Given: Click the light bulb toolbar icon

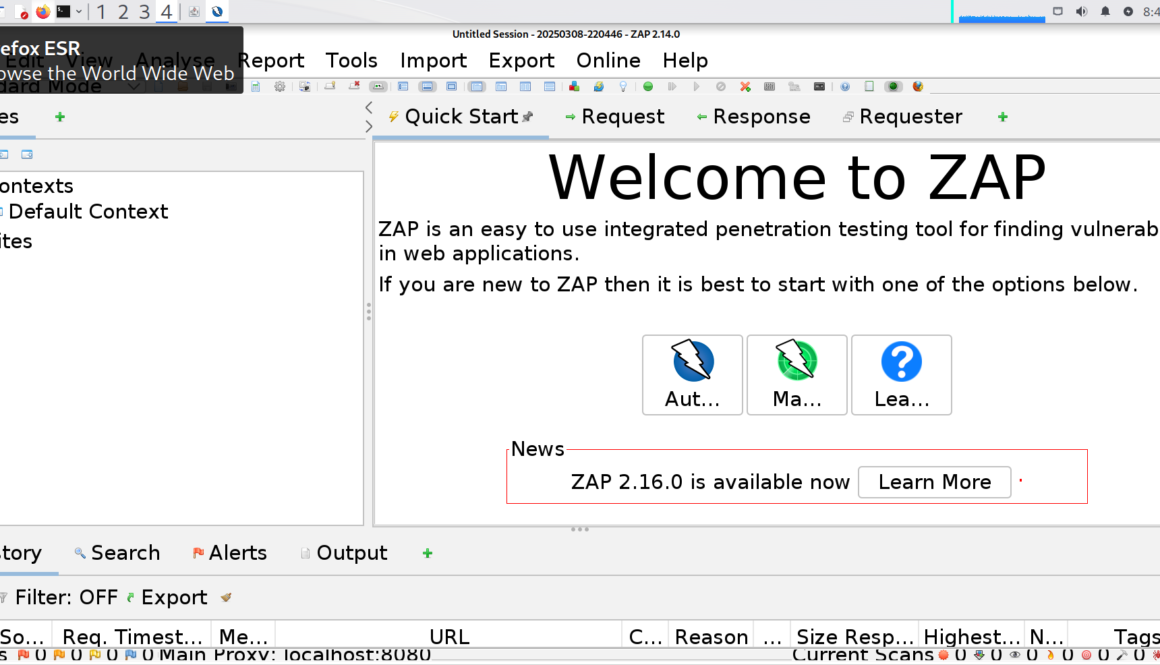Looking at the screenshot, I should [623, 87].
